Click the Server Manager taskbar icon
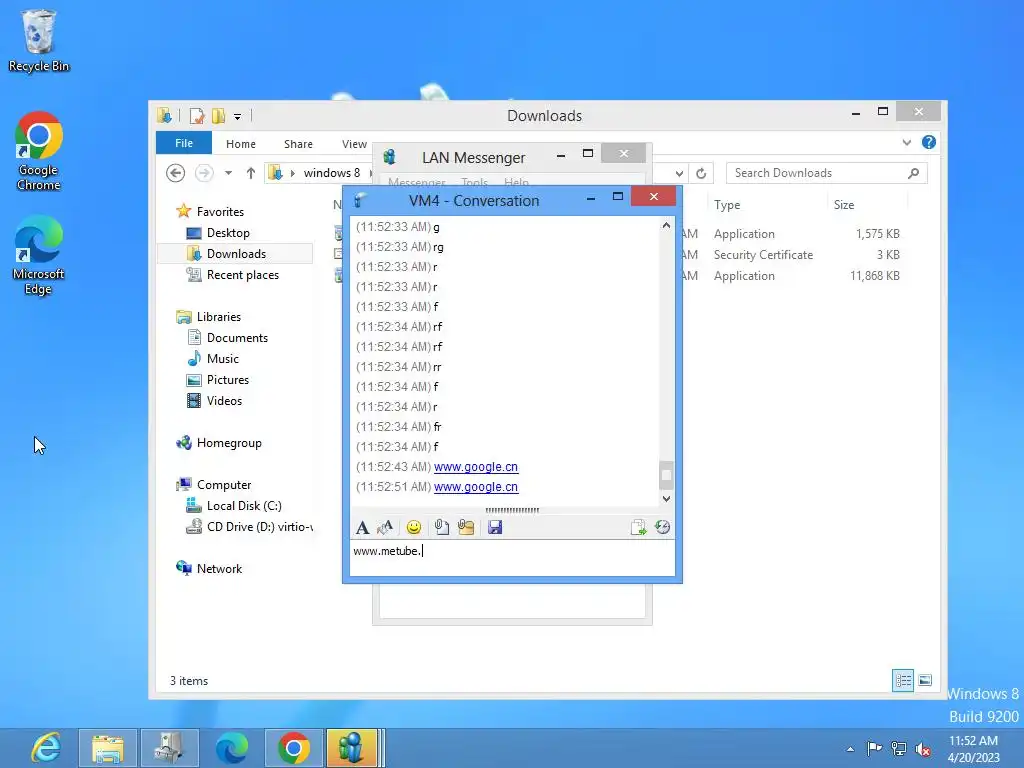1024x768 pixels. coord(168,748)
